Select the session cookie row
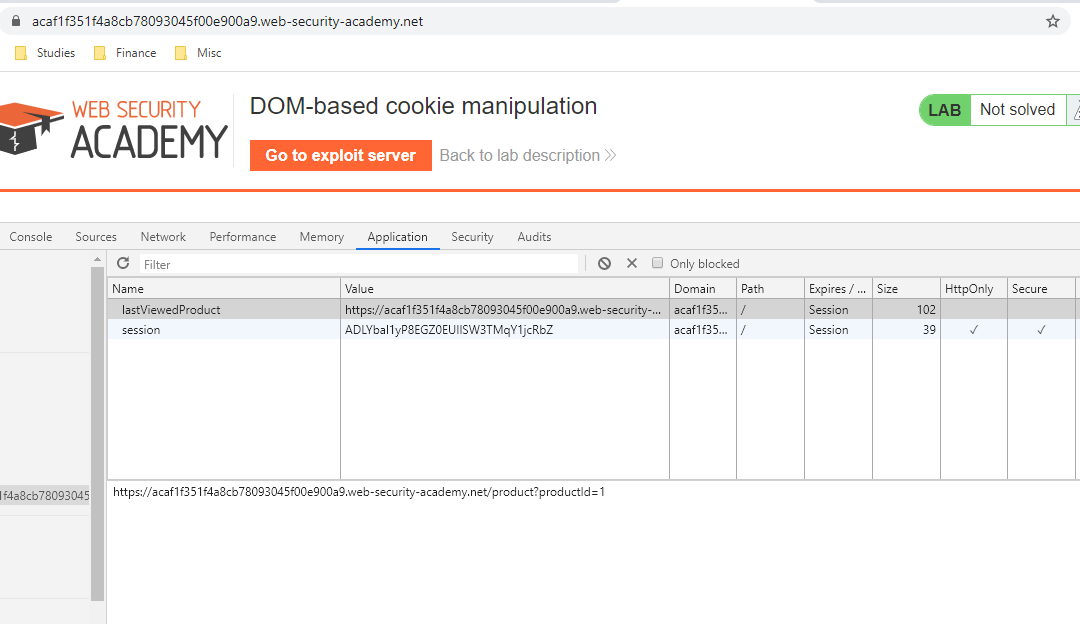 click(300, 329)
